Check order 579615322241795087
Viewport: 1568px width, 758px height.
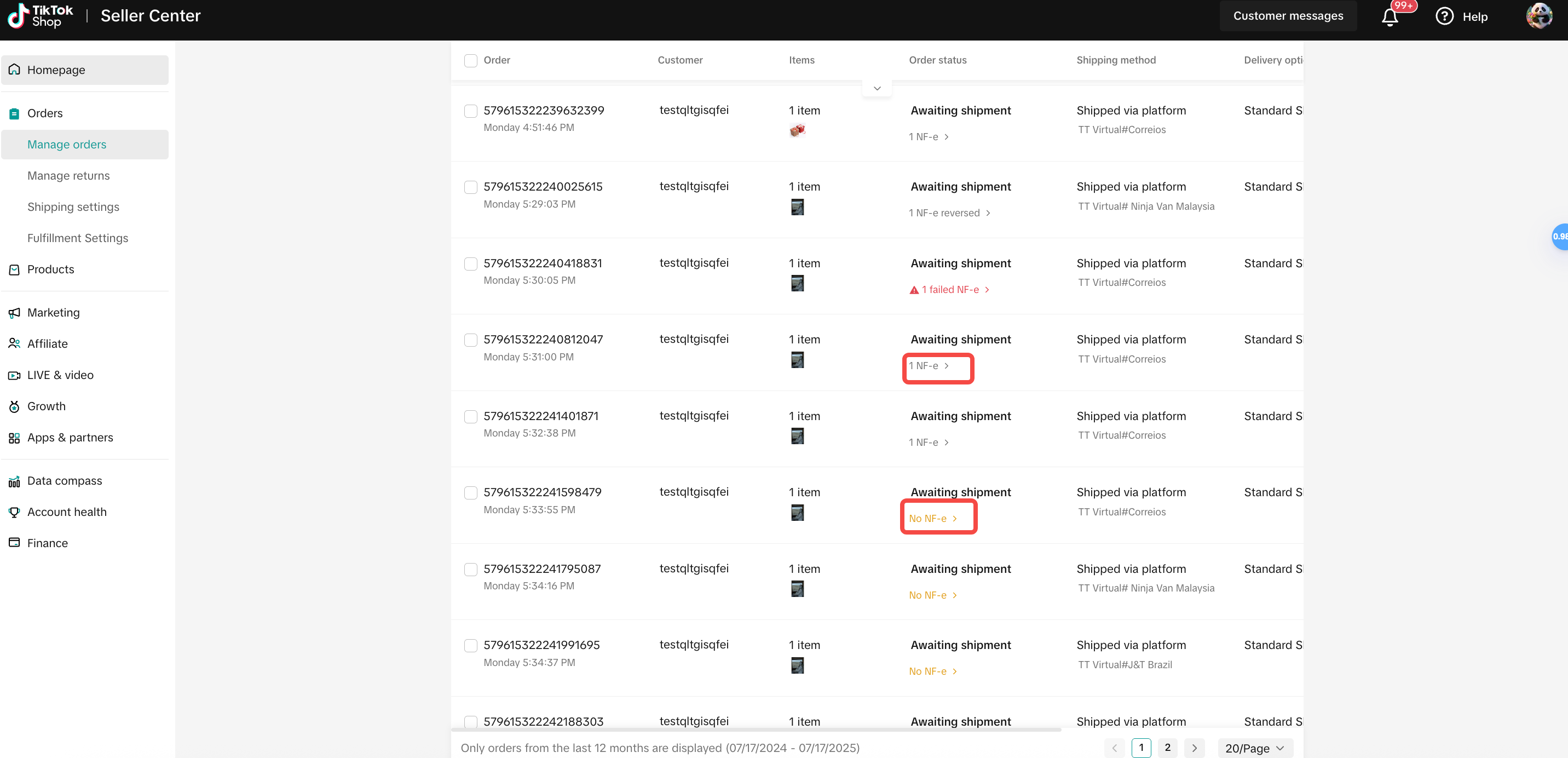click(470, 569)
